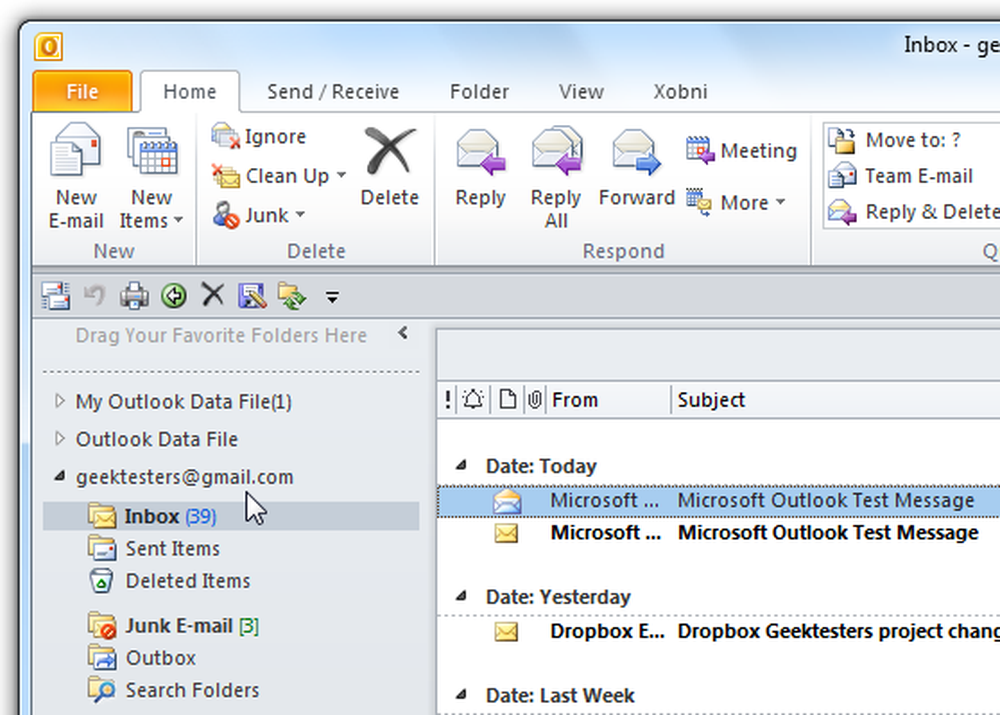Select the Inbox (39) folder

(231, 516)
